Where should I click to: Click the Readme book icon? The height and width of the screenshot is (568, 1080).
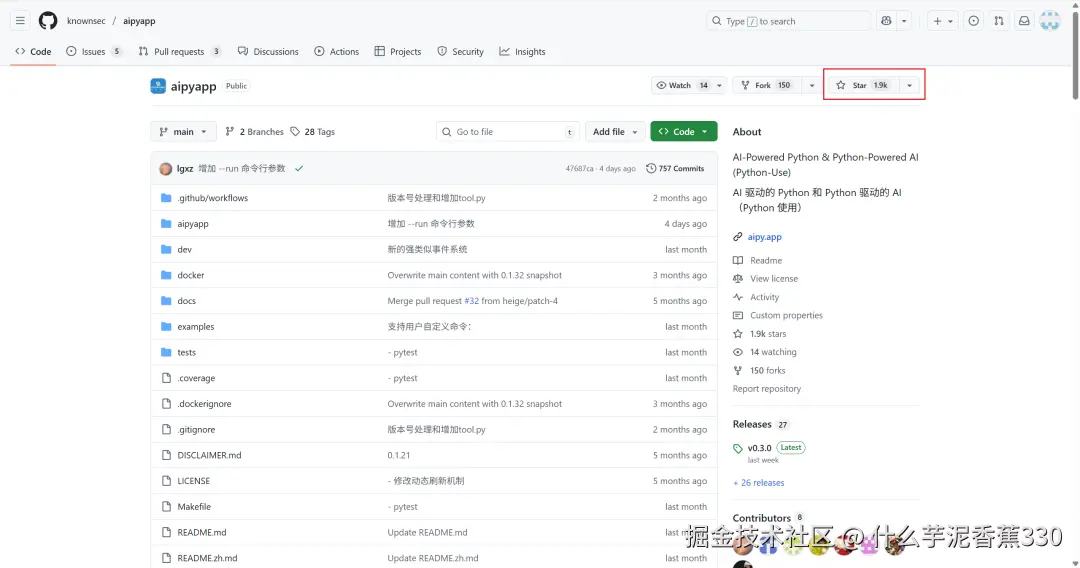(738, 261)
